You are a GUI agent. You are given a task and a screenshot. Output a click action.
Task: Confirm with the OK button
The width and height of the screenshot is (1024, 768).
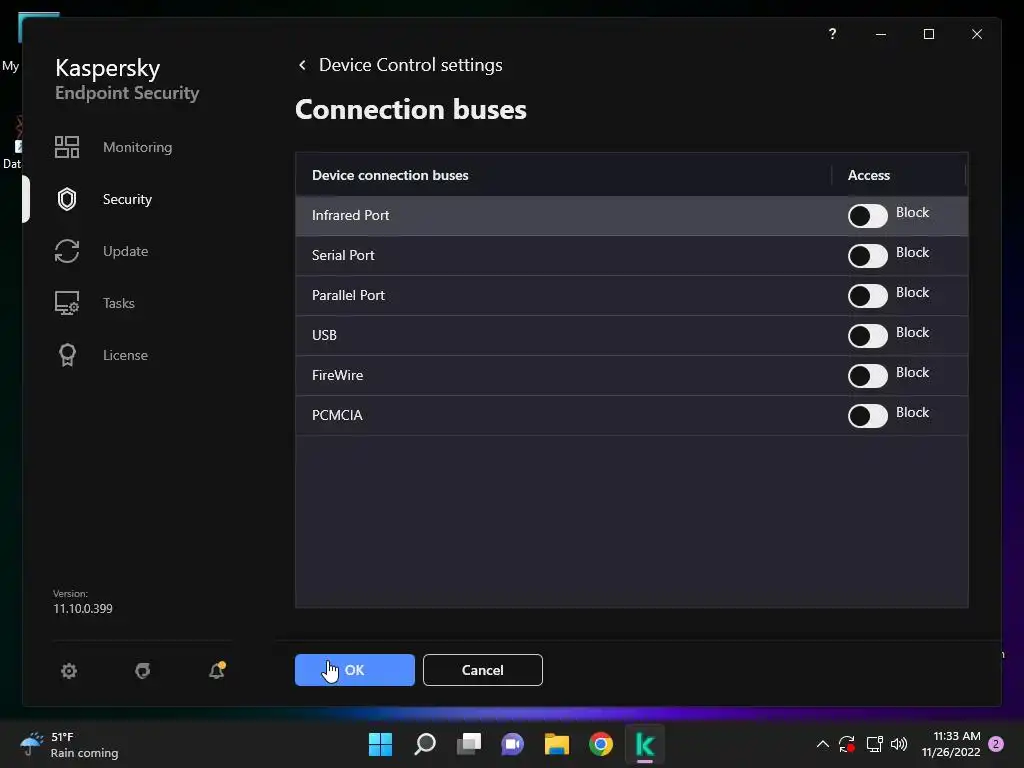[355, 670]
